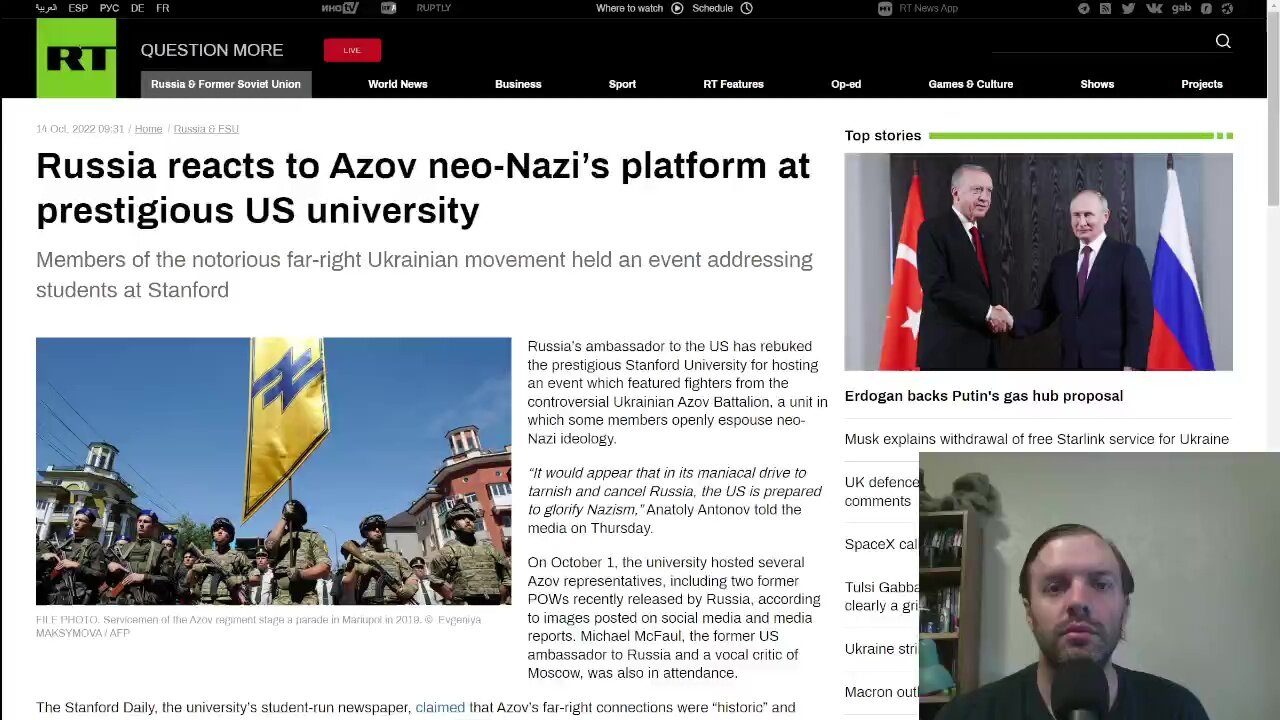Open the RT News App icon
The image size is (1280, 720).
885,8
